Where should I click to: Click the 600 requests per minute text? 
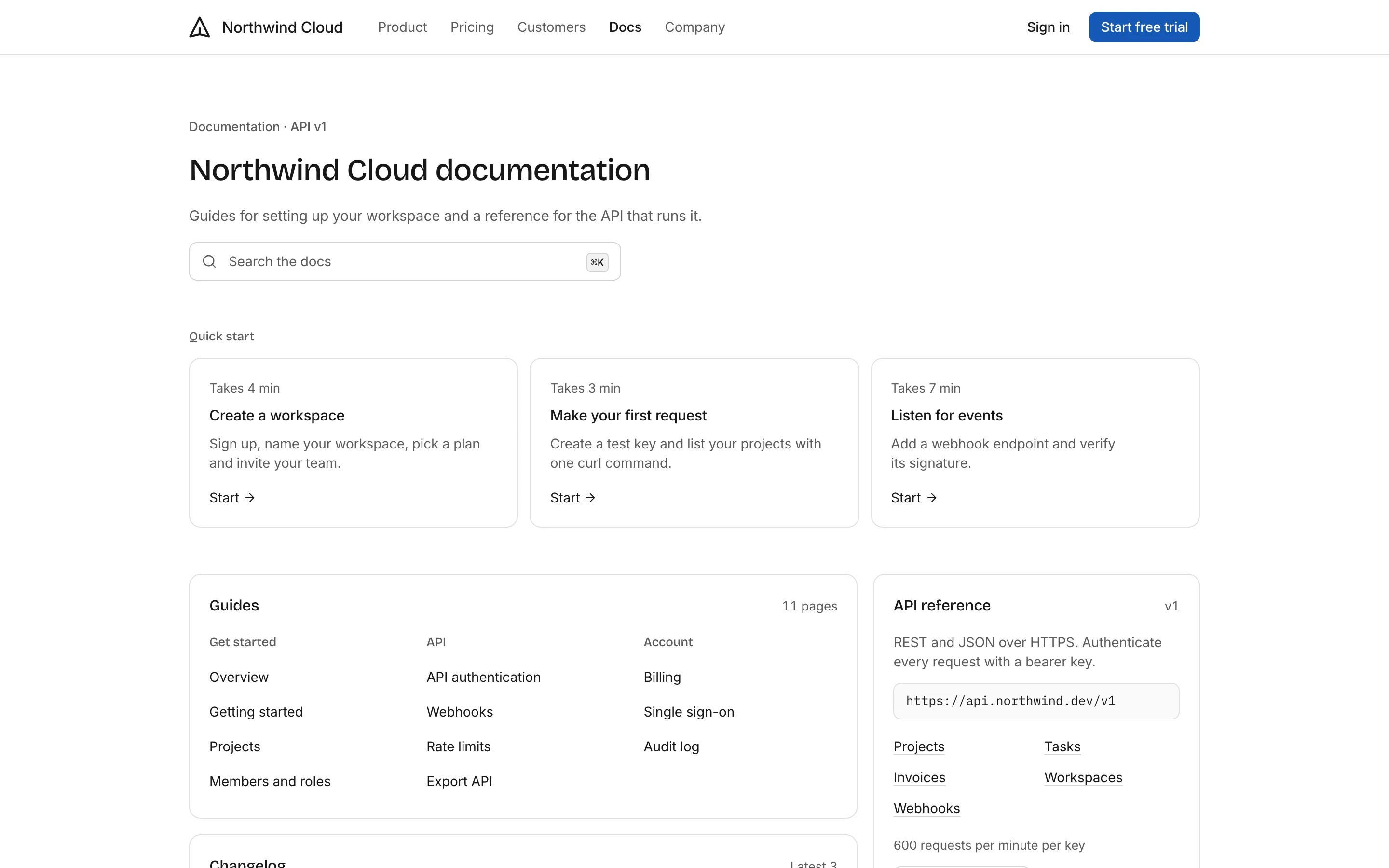pyautogui.click(x=989, y=845)
